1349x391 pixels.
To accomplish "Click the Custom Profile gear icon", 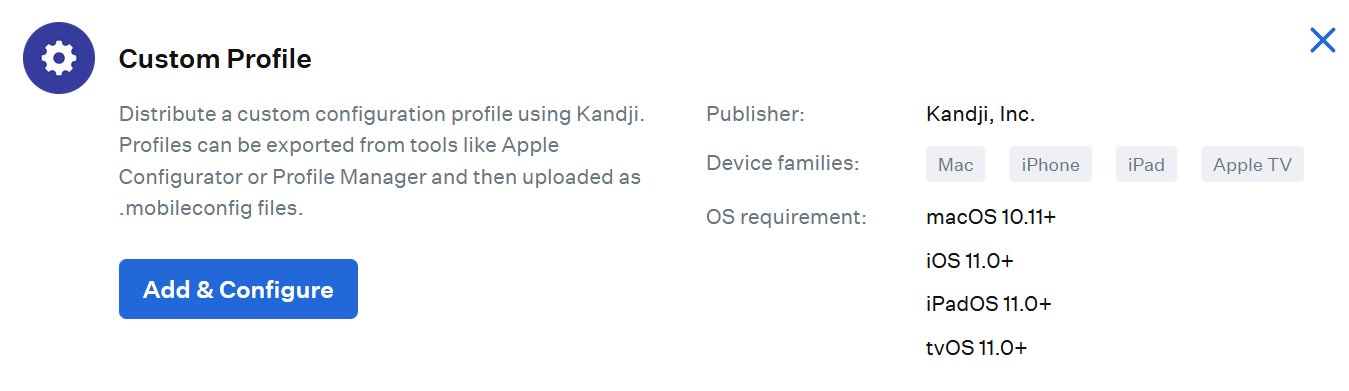I will tap(59, 58).
